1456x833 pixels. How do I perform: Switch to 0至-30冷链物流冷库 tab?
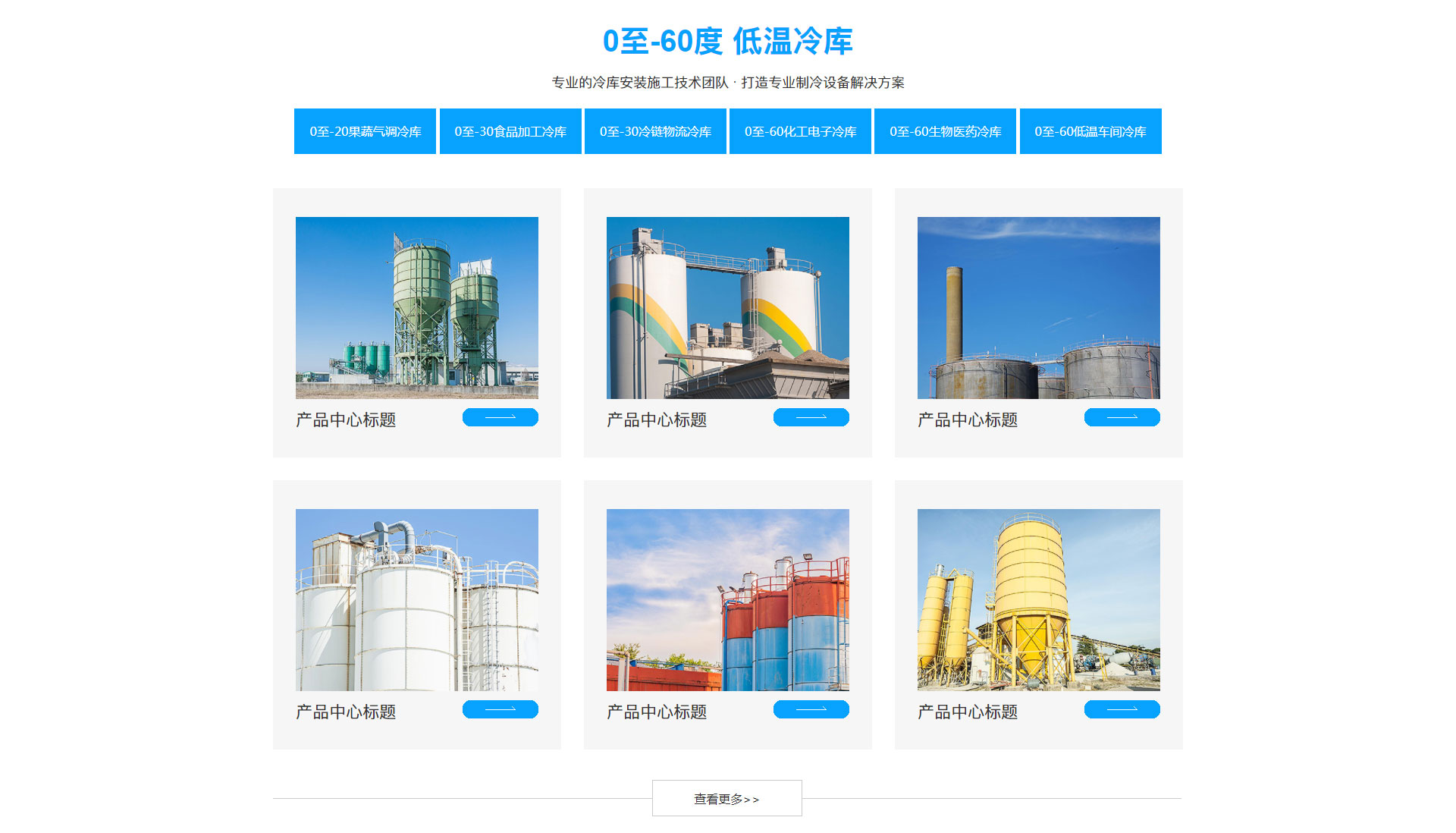[655, 131]
